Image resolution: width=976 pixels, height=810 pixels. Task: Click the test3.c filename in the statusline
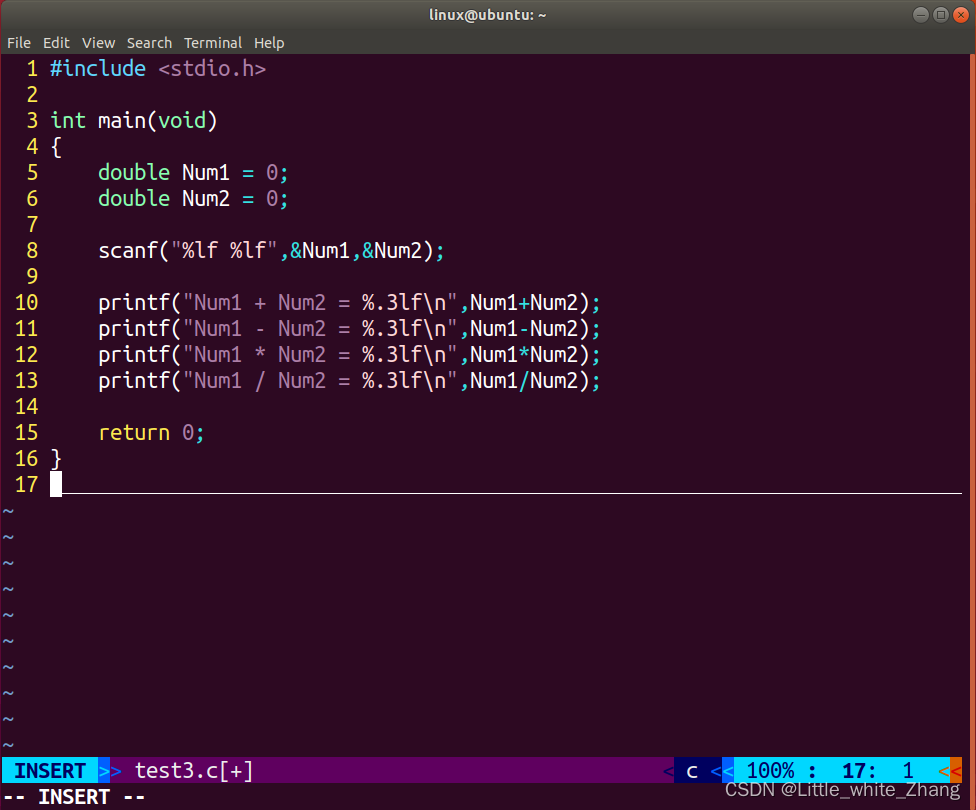(x=180, y=770)
